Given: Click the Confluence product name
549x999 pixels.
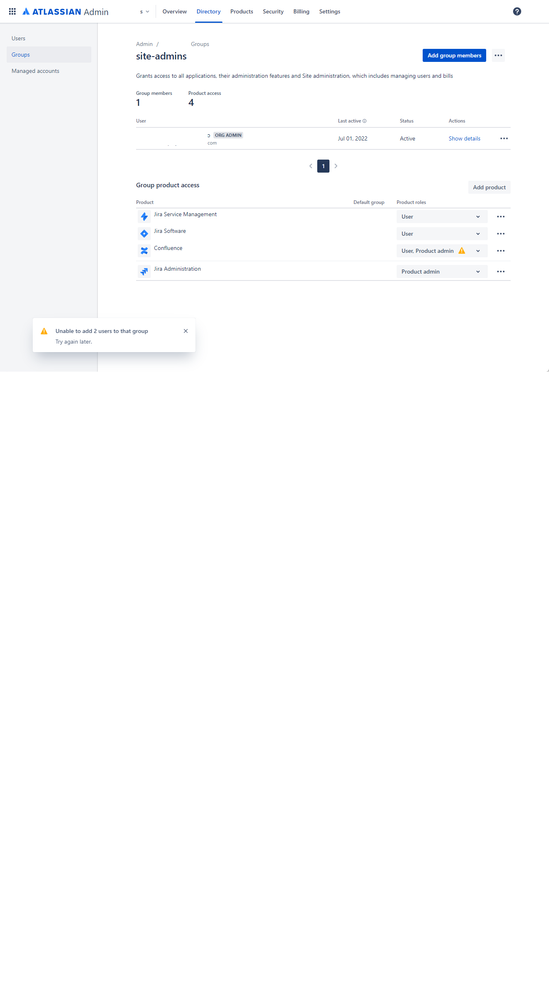Looking at the screenshot, I should tap(168, 248).
